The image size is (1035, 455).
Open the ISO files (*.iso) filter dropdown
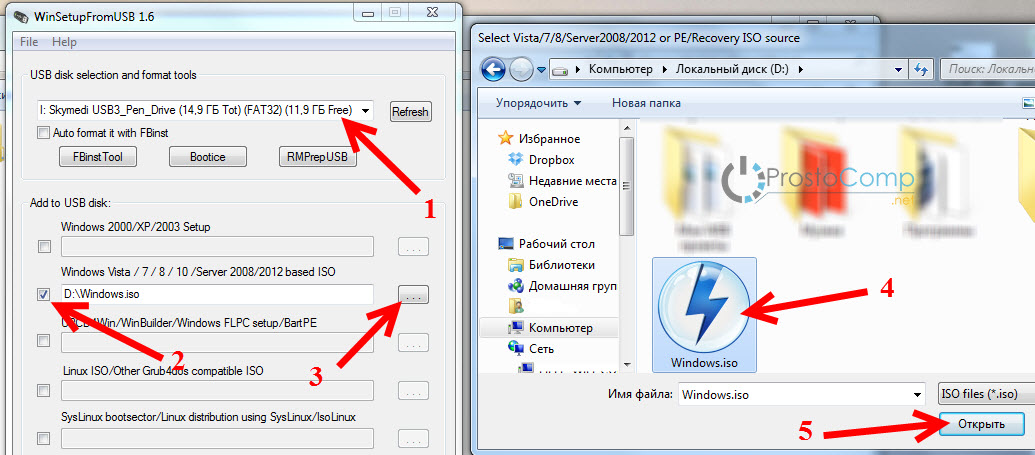click(x=986, y=394)
